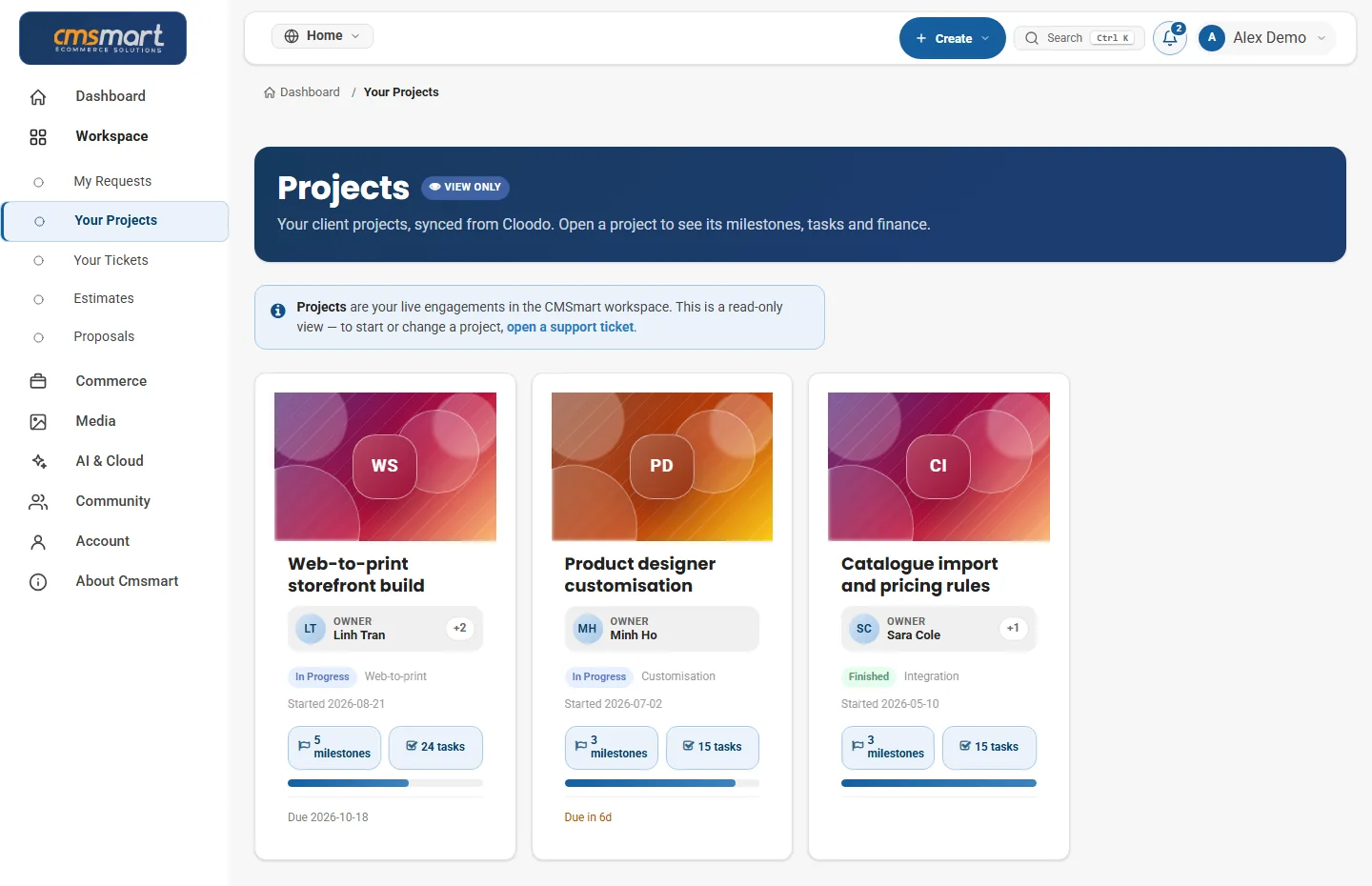Click the CI project badge
Viewport: 1372px width, 886px height.
coord(938,466)
